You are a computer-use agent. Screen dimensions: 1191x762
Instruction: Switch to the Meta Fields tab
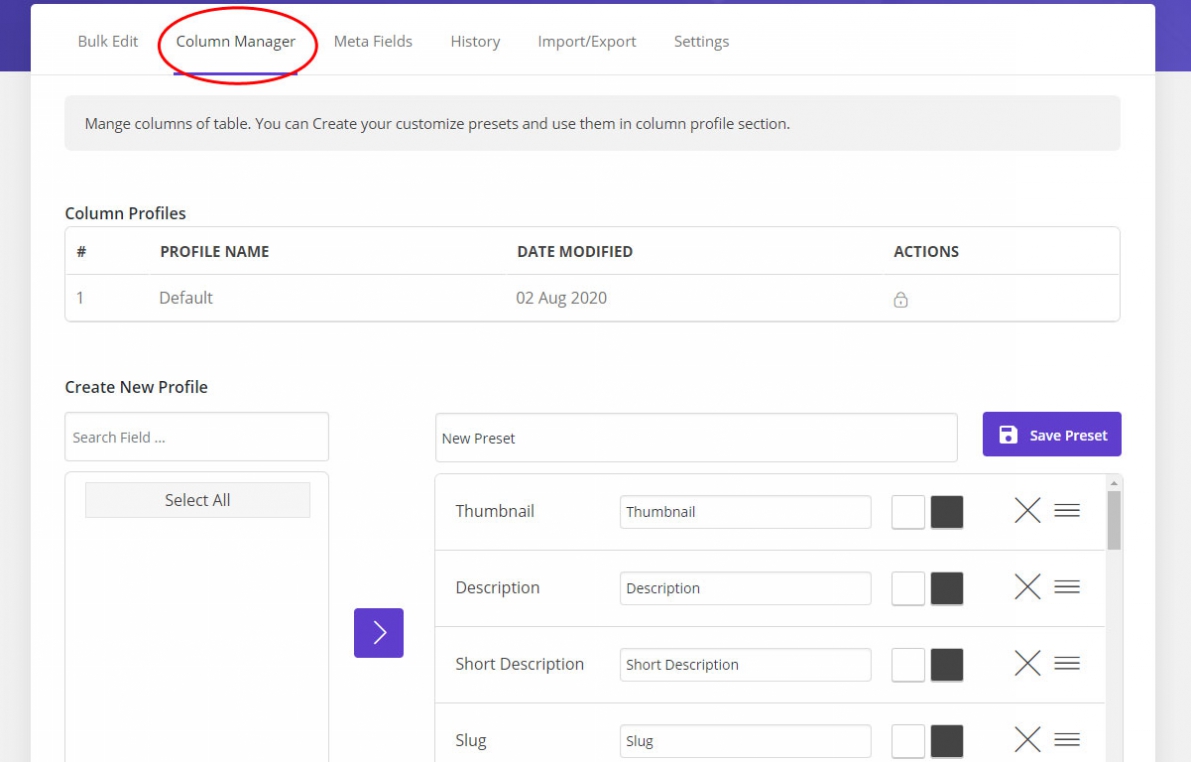[373, 41]
